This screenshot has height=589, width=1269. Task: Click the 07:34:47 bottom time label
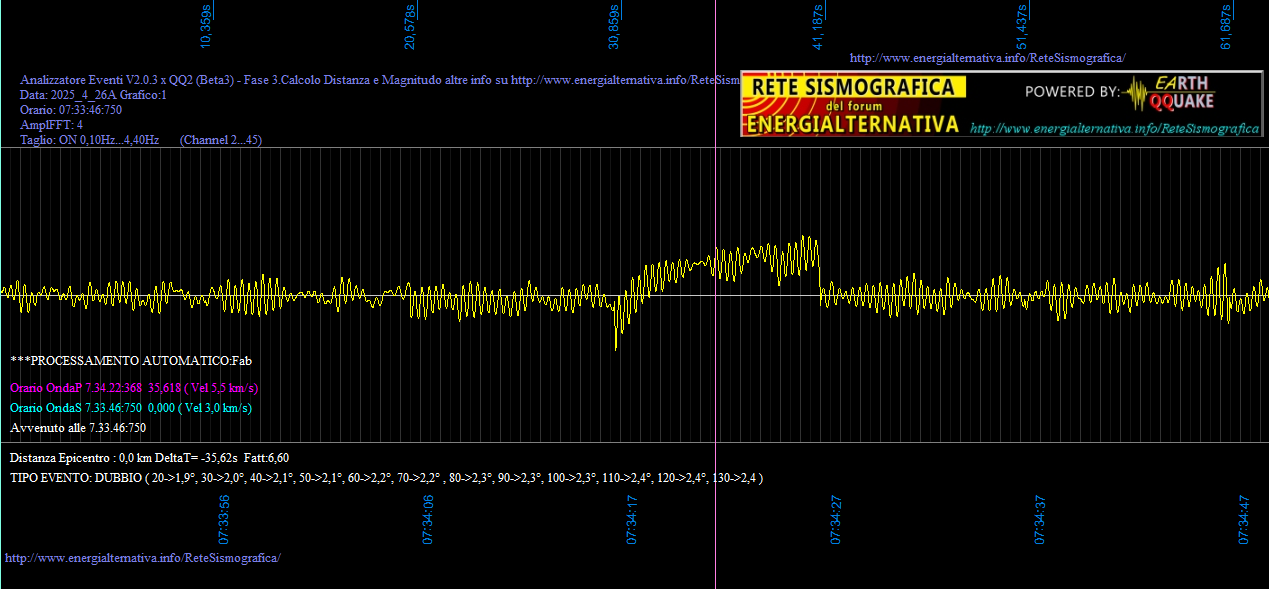(x=1244, y=519)
